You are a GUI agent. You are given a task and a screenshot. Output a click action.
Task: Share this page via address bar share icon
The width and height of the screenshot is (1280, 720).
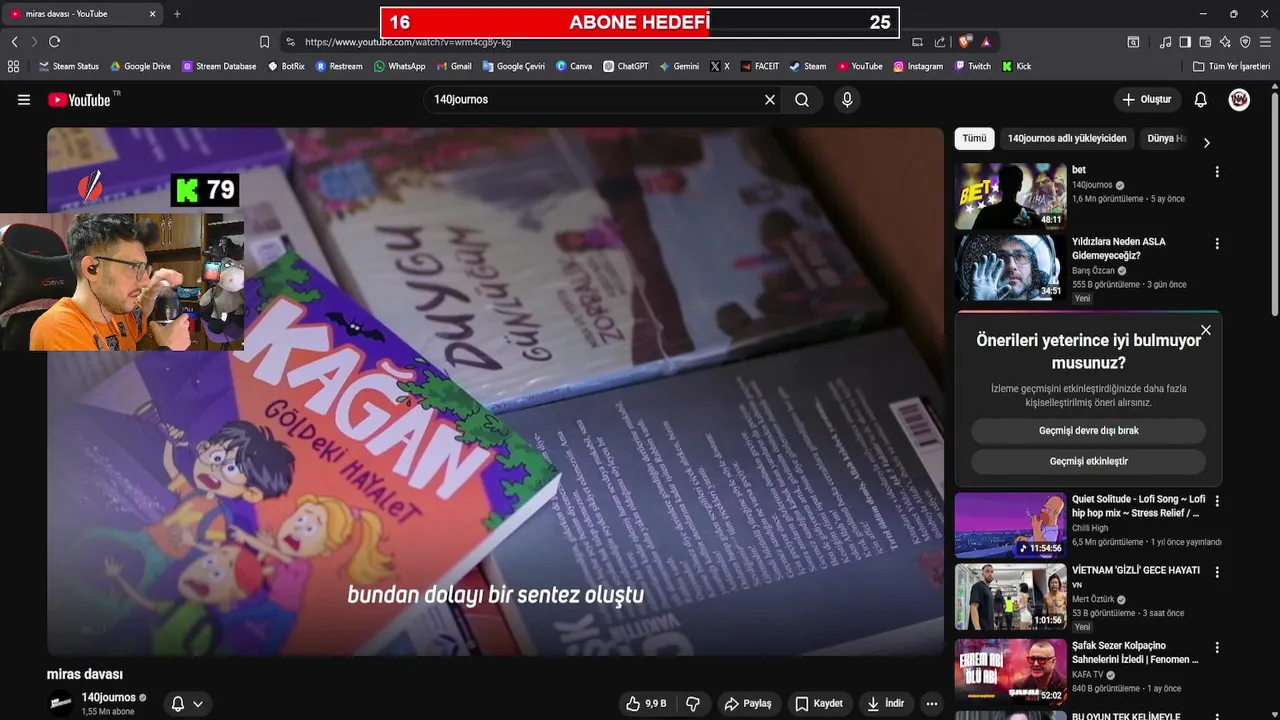[940, 42]
